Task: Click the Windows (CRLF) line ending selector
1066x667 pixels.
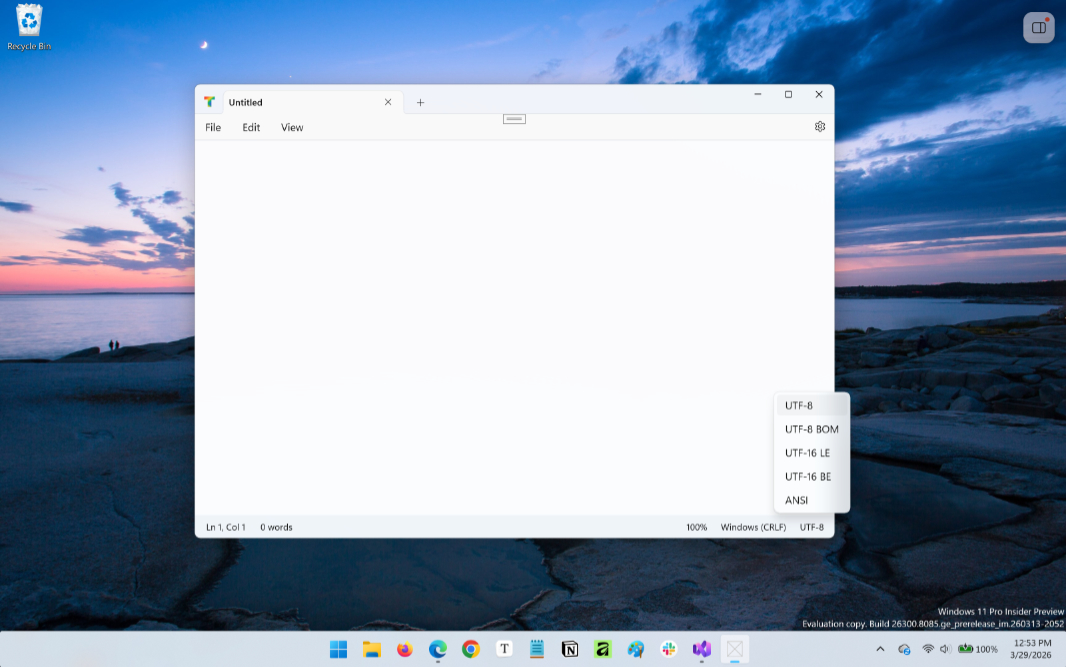Action: (753, 527)
